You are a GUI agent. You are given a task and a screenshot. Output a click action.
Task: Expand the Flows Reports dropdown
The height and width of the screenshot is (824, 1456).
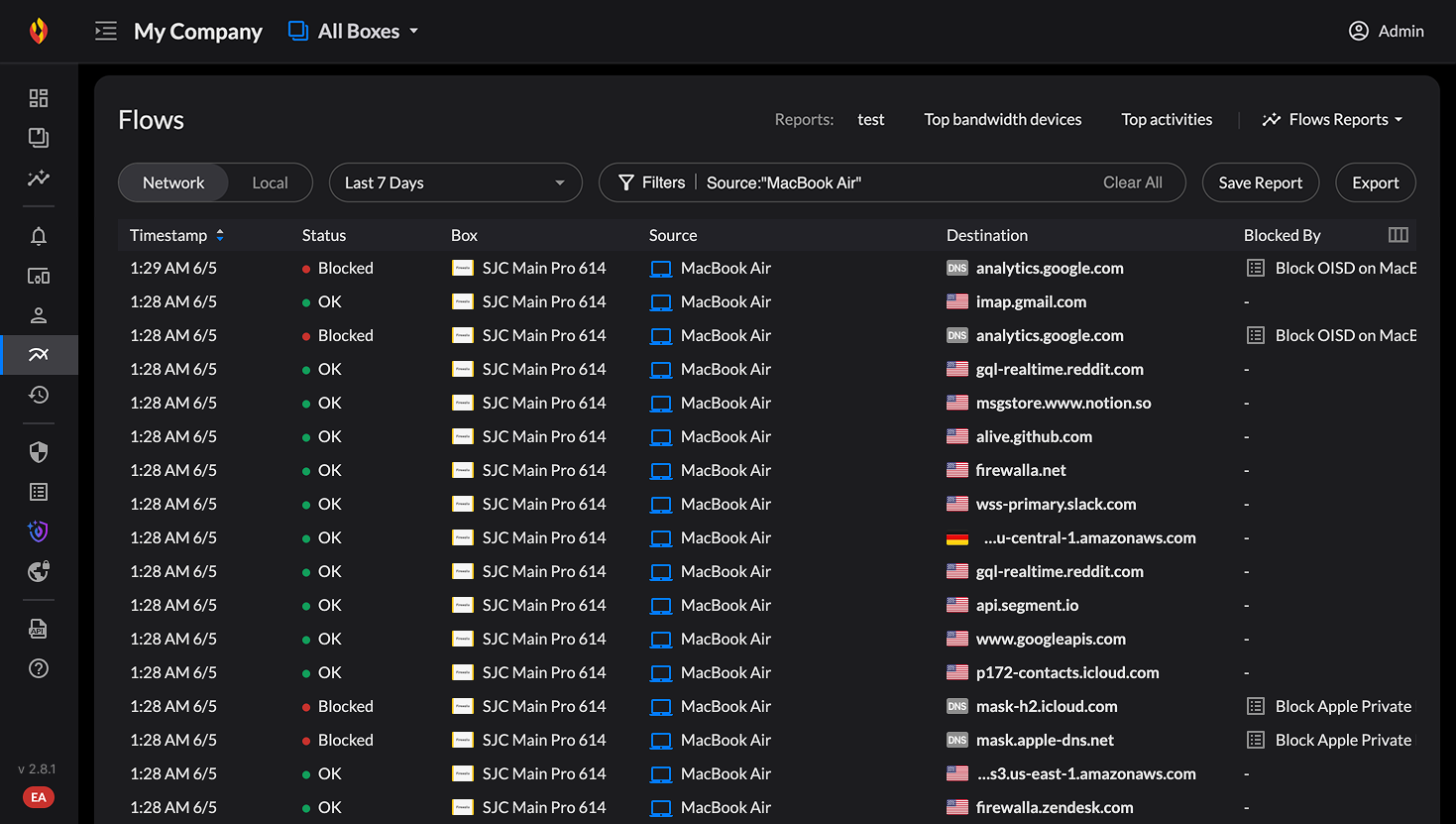[1332, 119]
